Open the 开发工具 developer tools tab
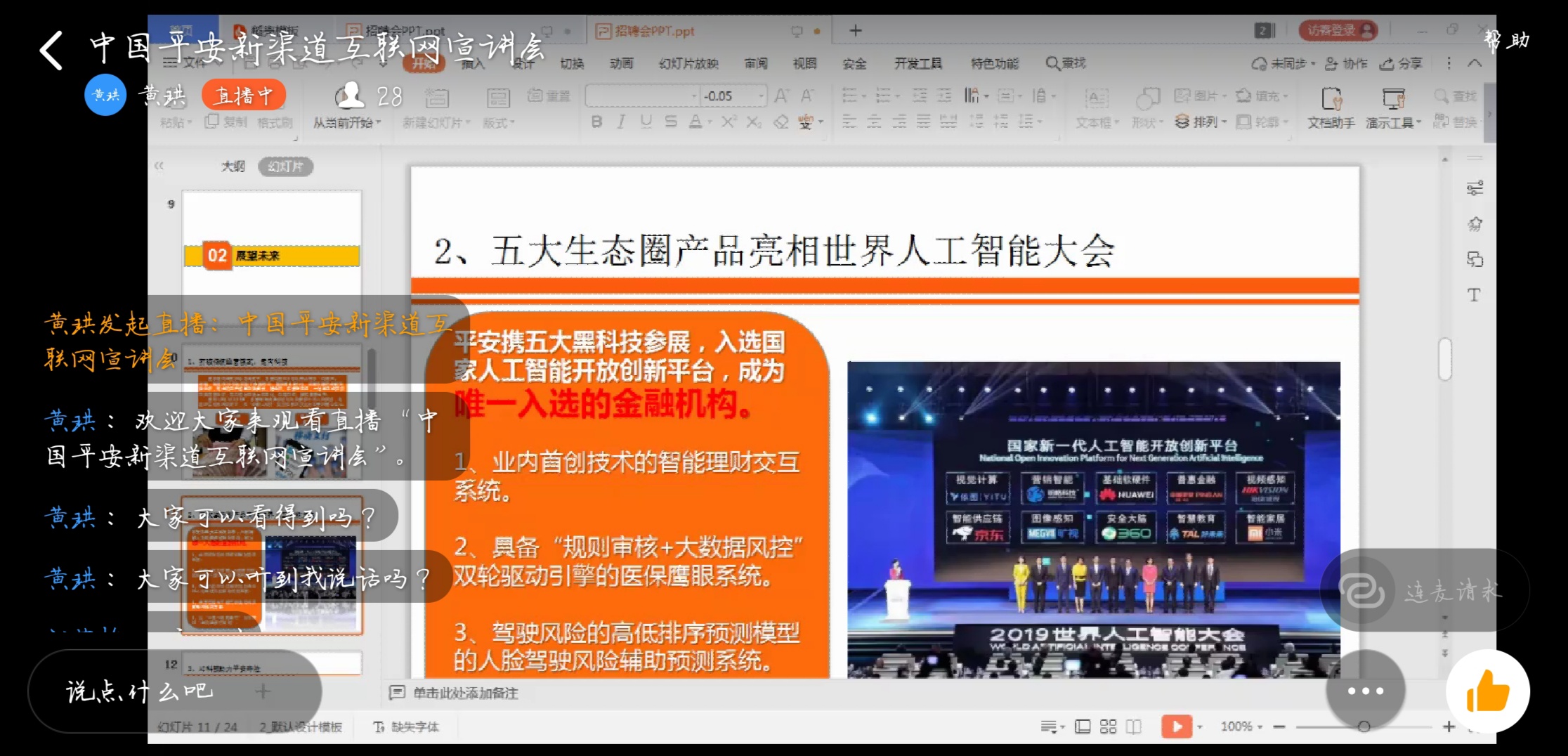The image size is (1568, 756). pyautogui.click(x=917, y=64)
